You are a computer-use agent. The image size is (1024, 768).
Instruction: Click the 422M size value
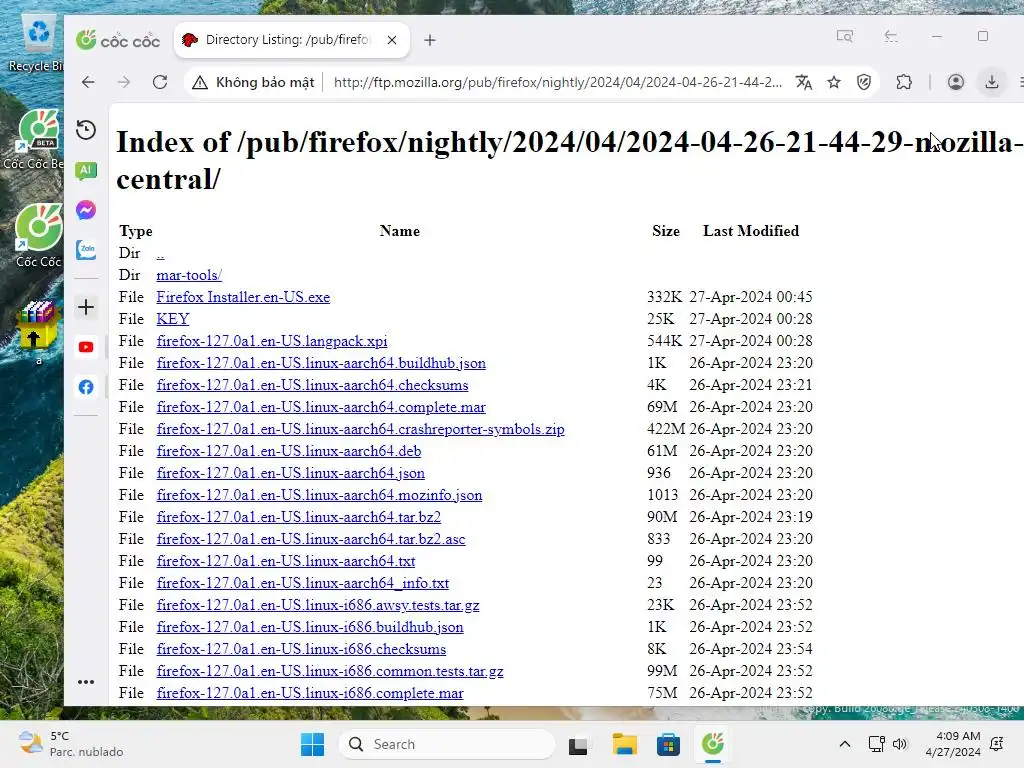coord(665,429)
